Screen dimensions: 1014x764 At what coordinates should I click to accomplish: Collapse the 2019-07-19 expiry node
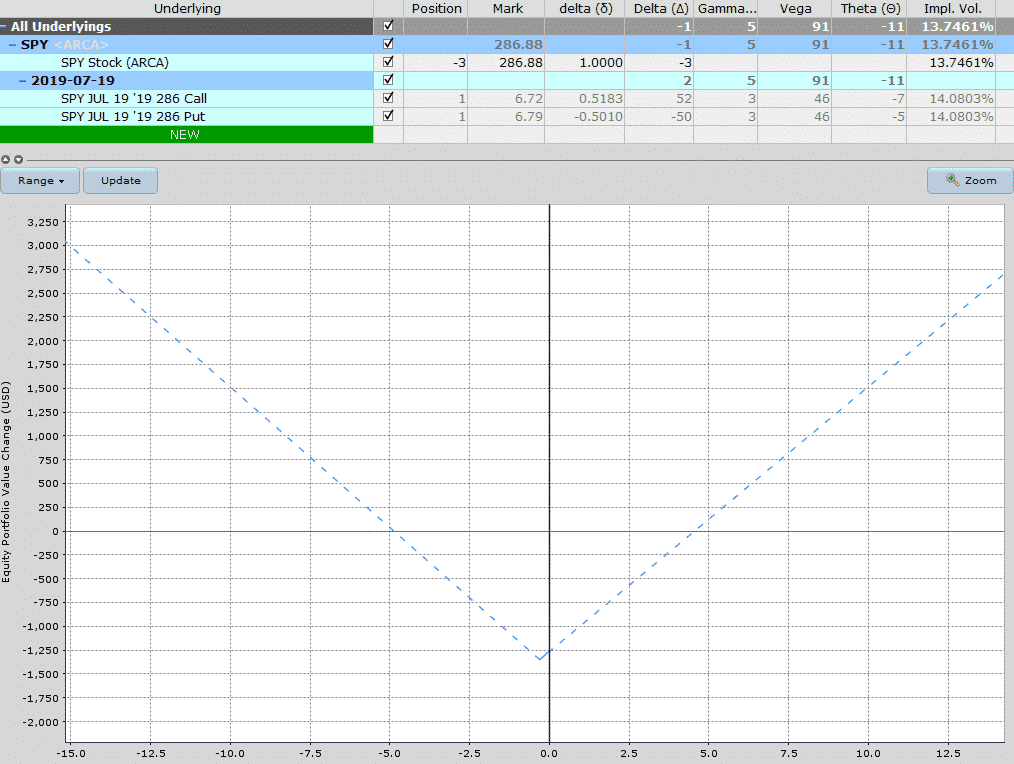[23, 81]
